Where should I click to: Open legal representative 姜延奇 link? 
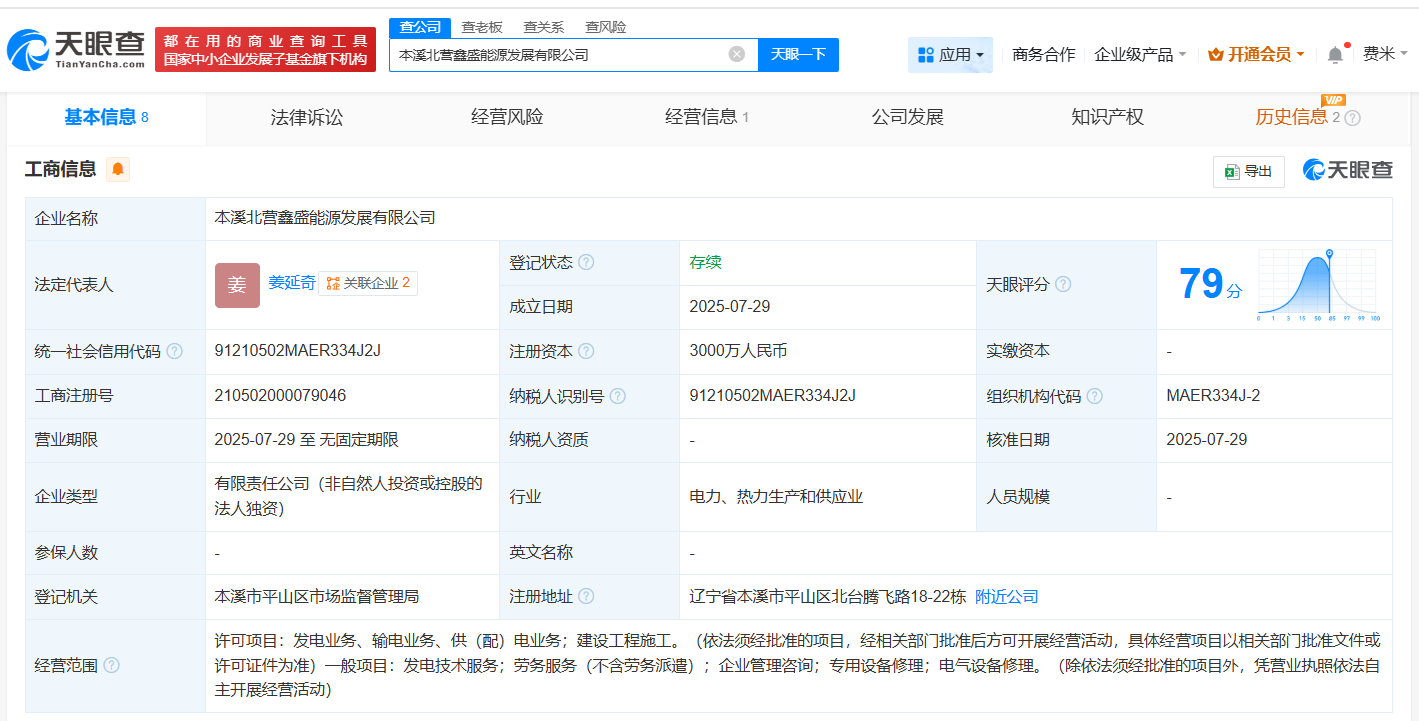pos(291,283)
